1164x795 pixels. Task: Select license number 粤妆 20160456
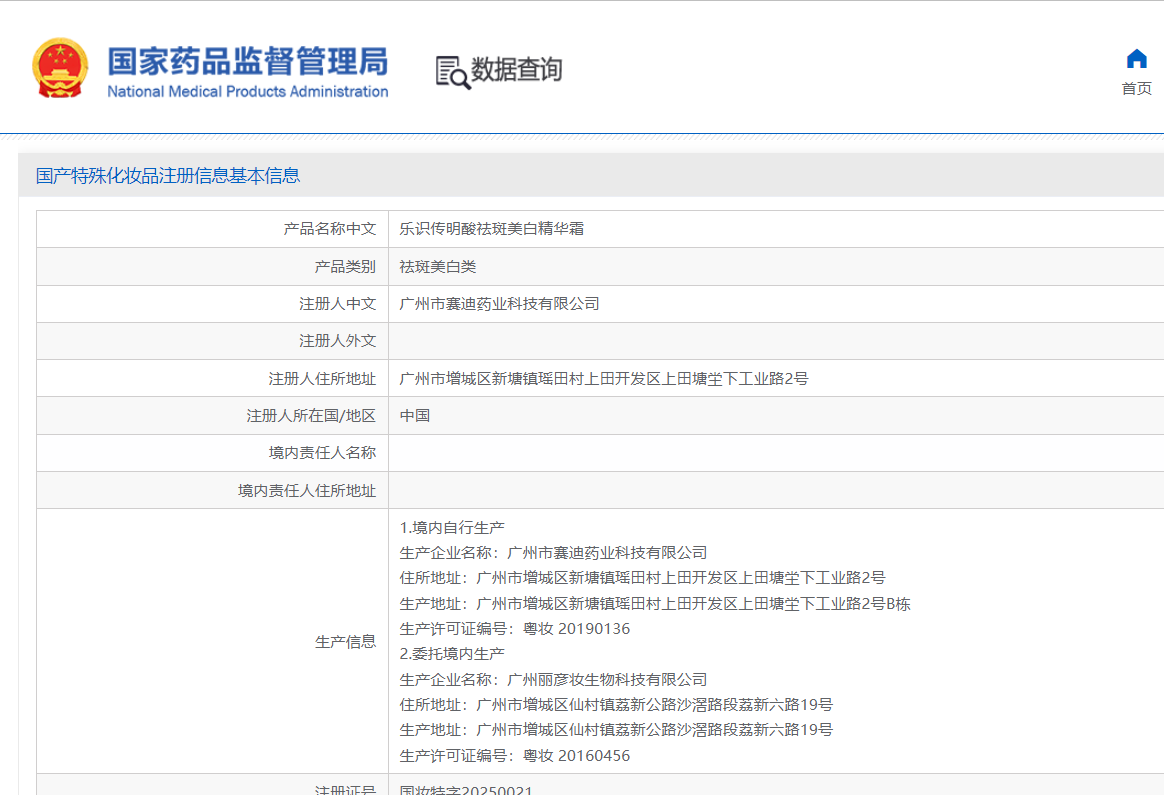[576, 756]
